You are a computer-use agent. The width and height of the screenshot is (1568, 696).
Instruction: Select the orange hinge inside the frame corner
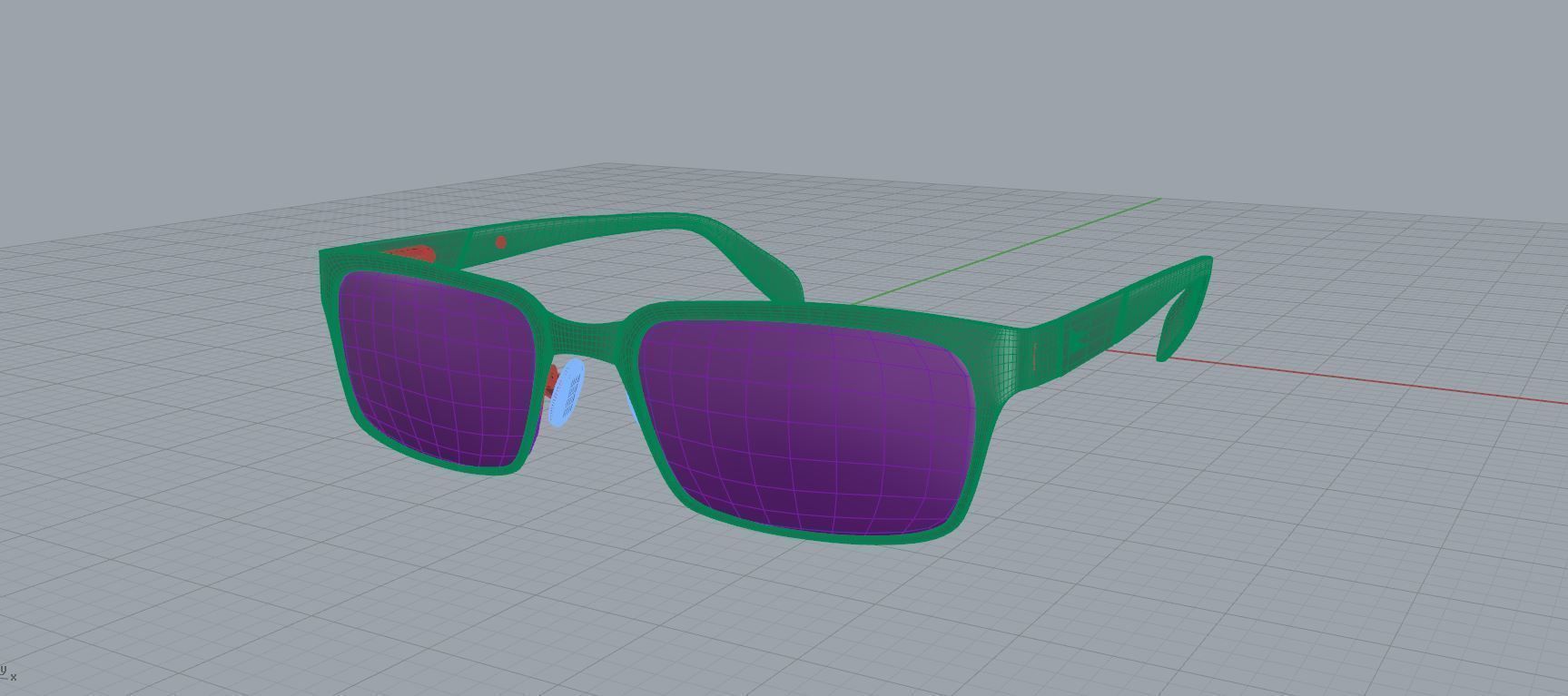413,253
